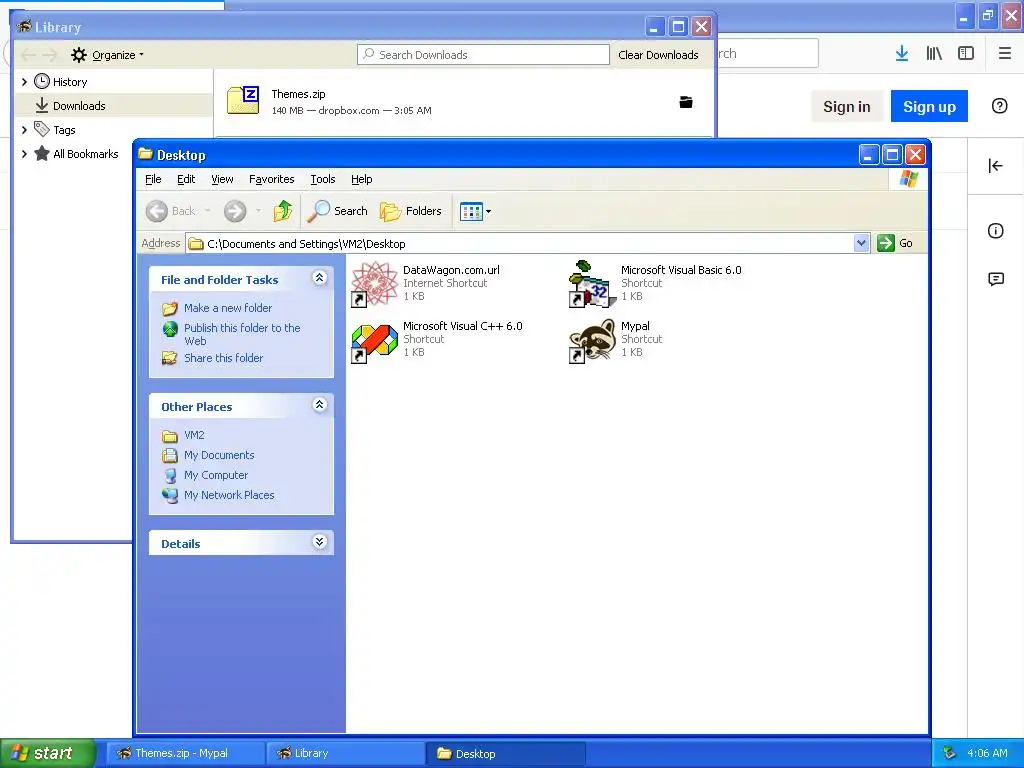This screenshot has height=768, width=1024.
Task: Click the Up folder toolbar icon
Action: click(283, 211)
